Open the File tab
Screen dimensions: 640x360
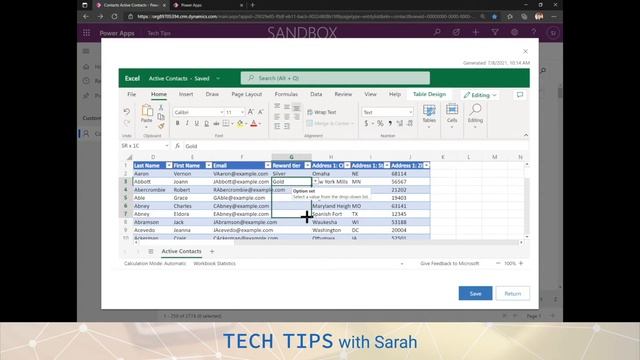pos(131,94)
